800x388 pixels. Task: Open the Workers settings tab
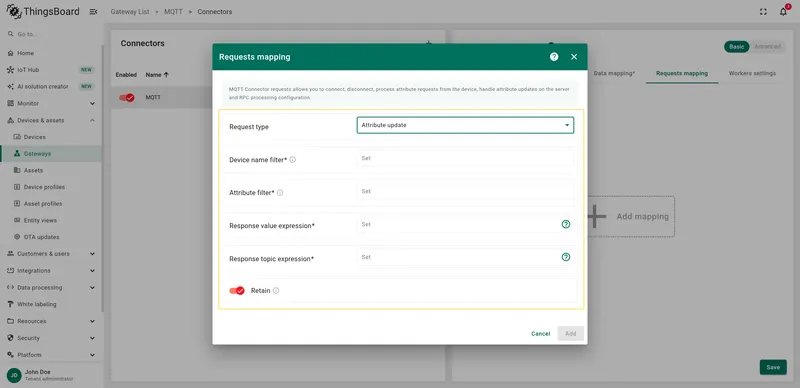[x=752, y=74]
